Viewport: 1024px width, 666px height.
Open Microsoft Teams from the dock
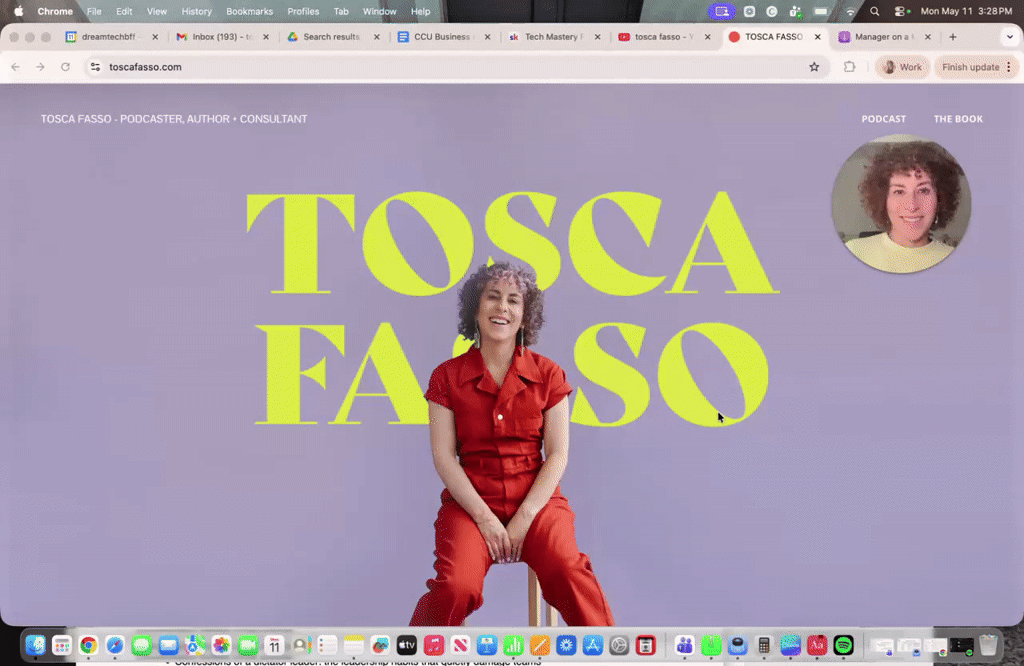point(684,646)
